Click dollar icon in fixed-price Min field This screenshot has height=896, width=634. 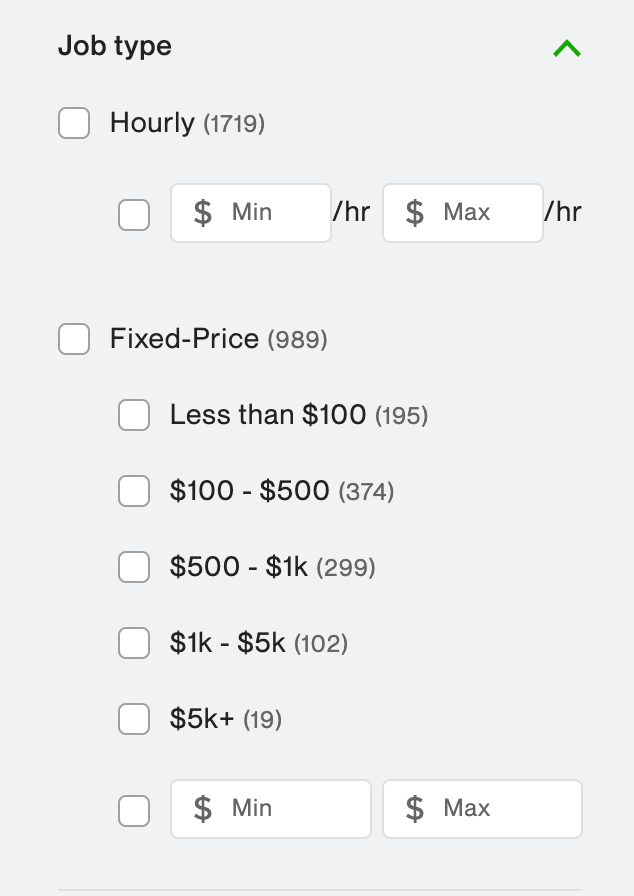click(x=203, y=809)
